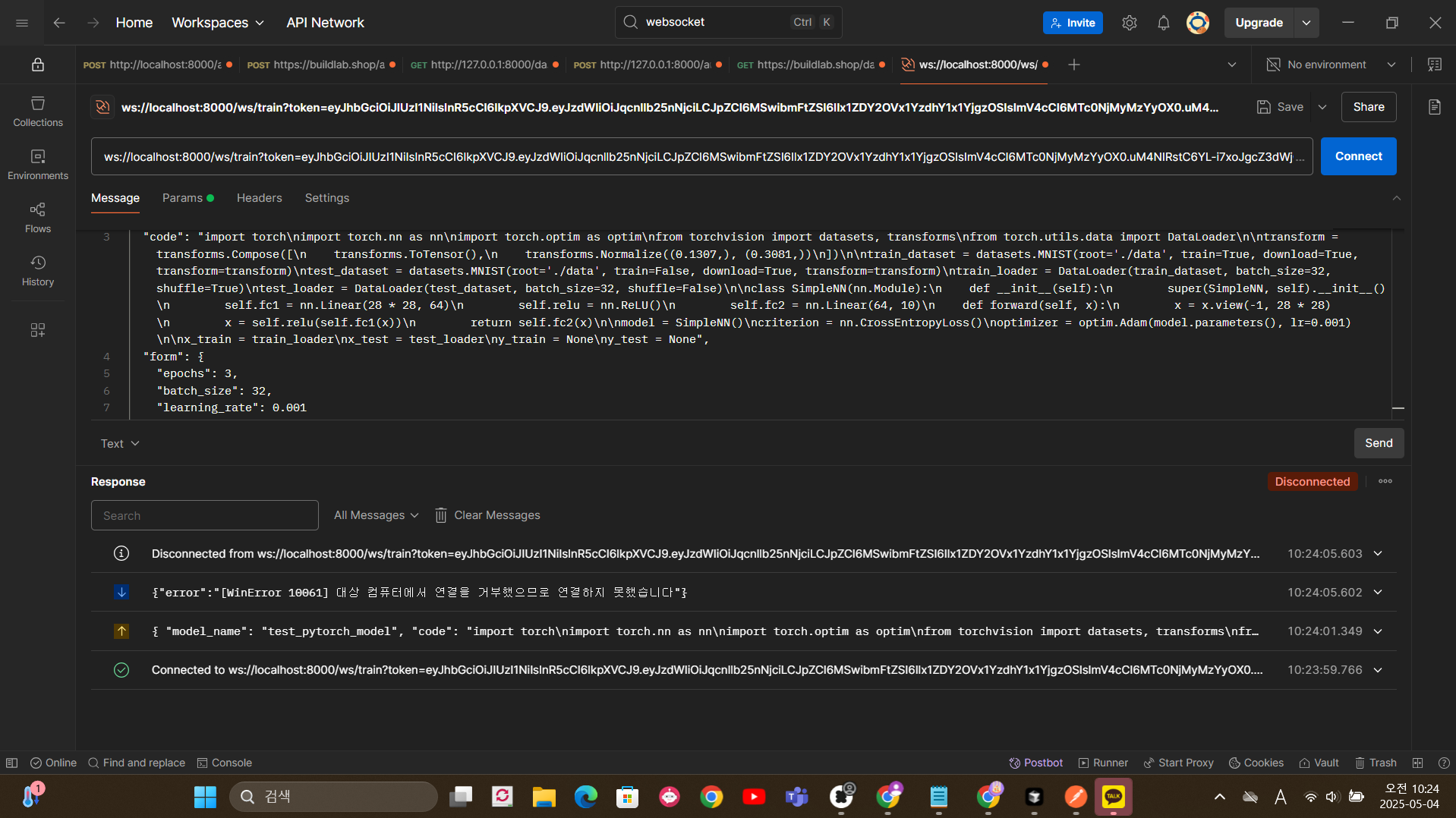Open documentation icon in the right panel
This screenshot has width=1456, height=818.
pyautogui.click(x=1435, y=107)
